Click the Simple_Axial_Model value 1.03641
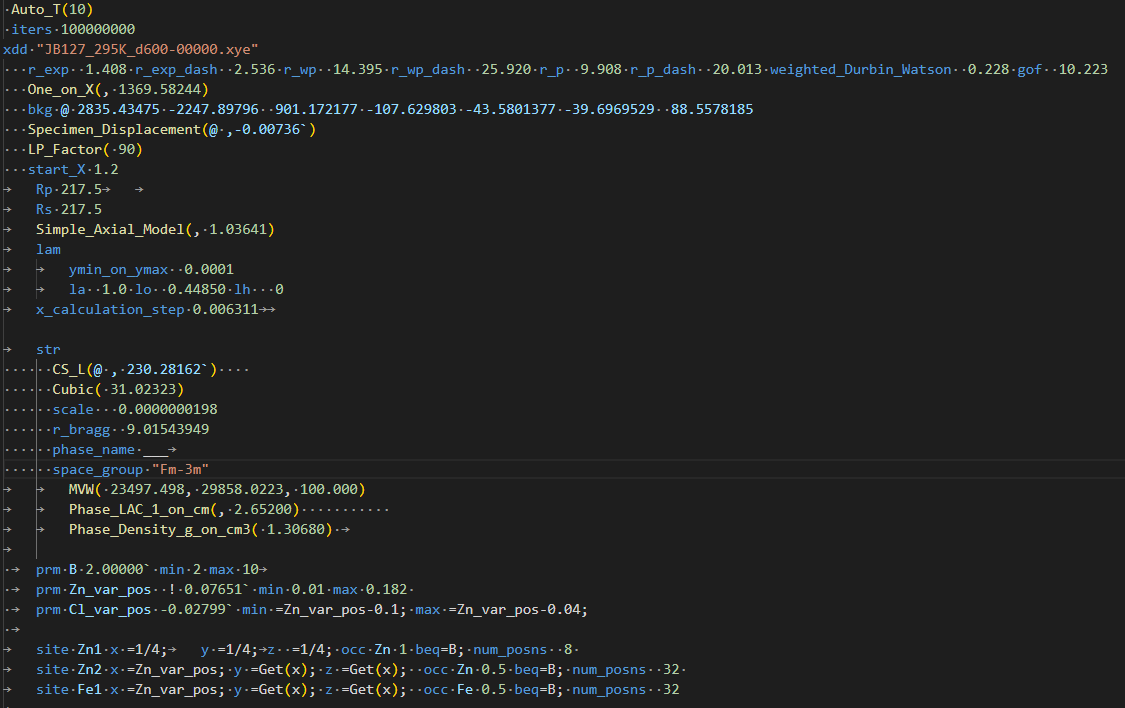1125x708 pixels. tap(237, 230)
